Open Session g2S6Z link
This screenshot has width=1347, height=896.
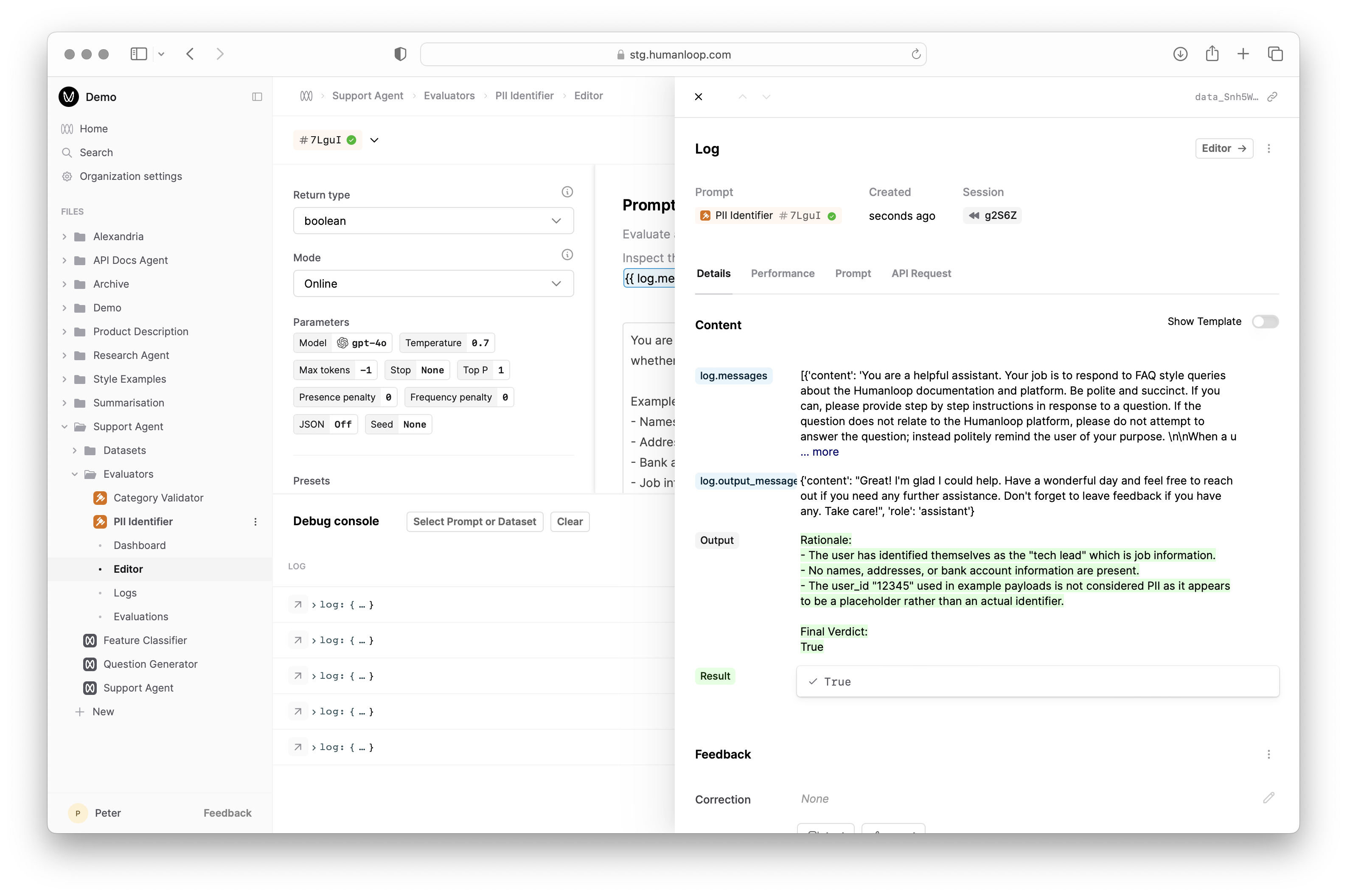coord(992,216)
